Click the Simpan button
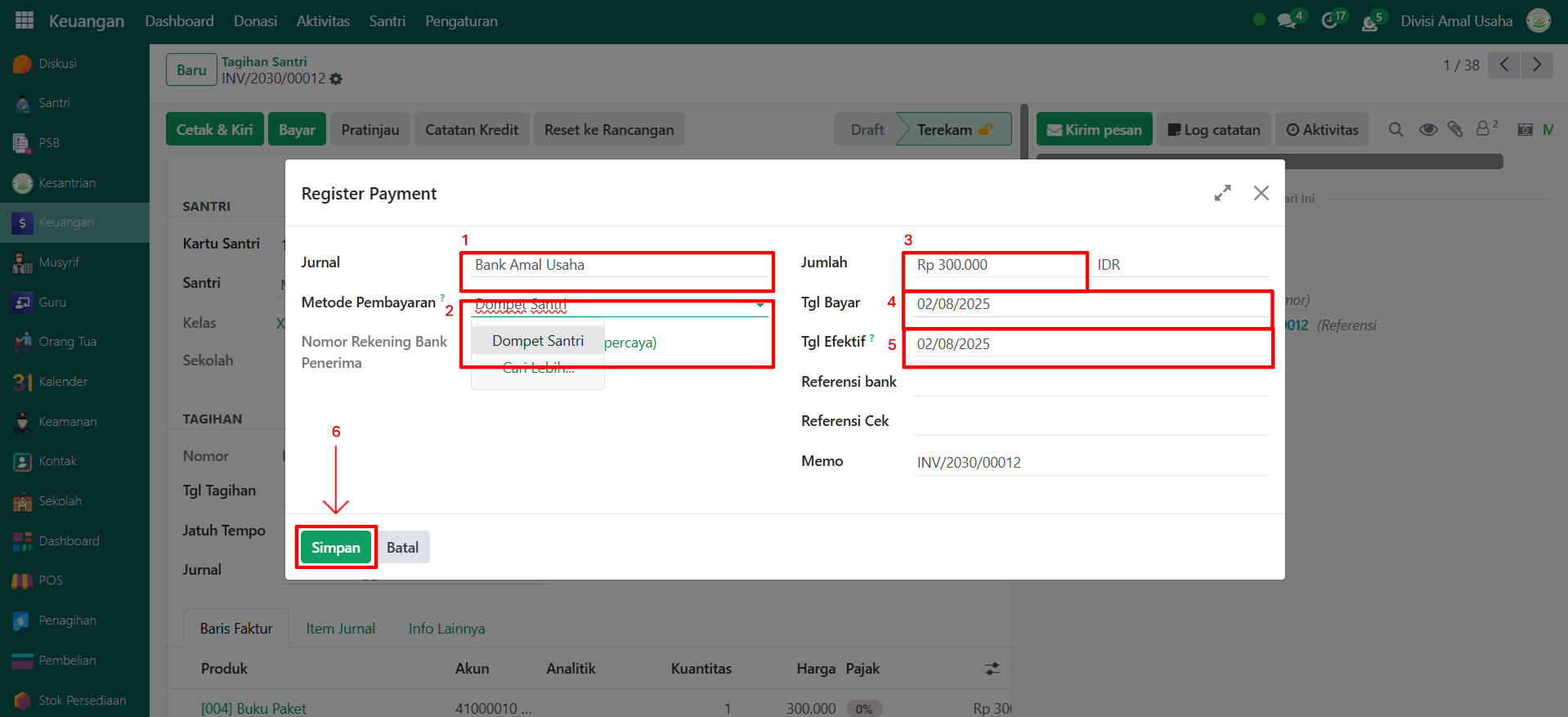Screen dimensions: 1568x717 pos(335,548)
